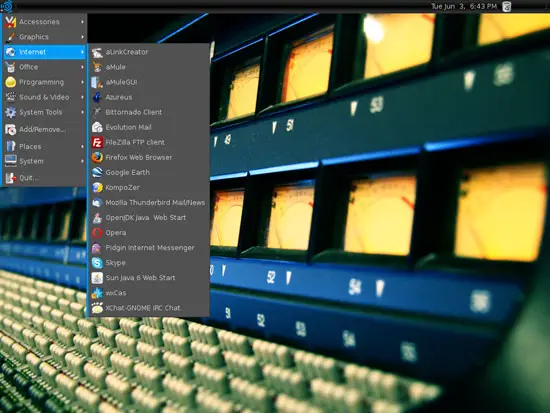Click the FileZilla FTP client icon
Viewport: 550px width, 413px height.
[97, 142]
